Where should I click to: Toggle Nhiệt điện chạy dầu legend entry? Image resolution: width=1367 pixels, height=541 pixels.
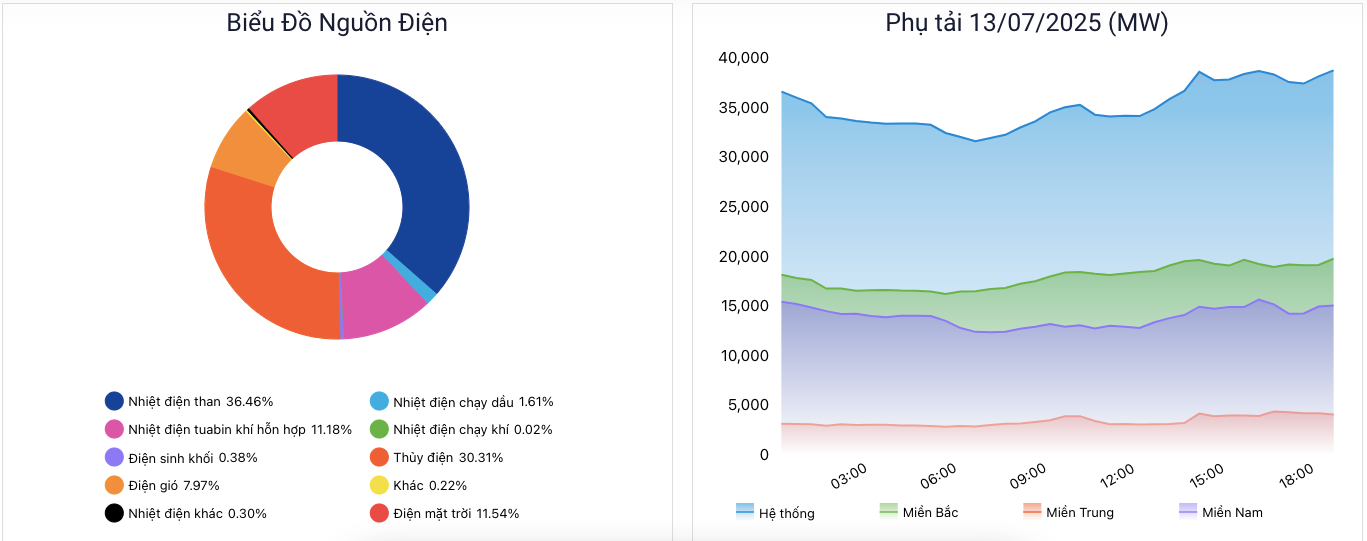pos(461,402)
